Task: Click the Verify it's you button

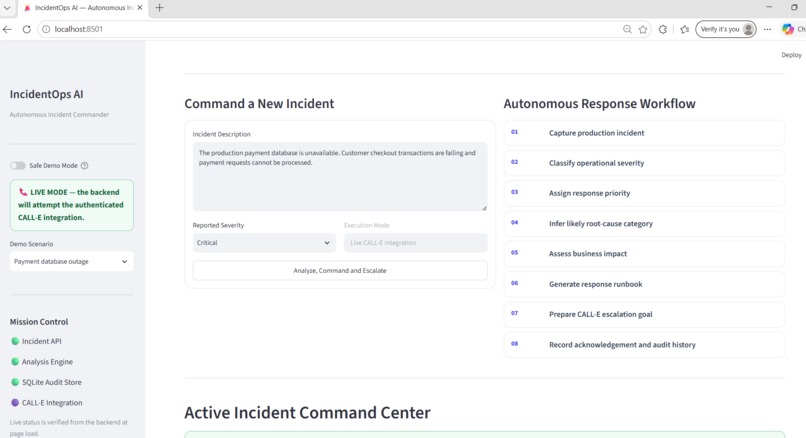Action: tap(725, 29)
